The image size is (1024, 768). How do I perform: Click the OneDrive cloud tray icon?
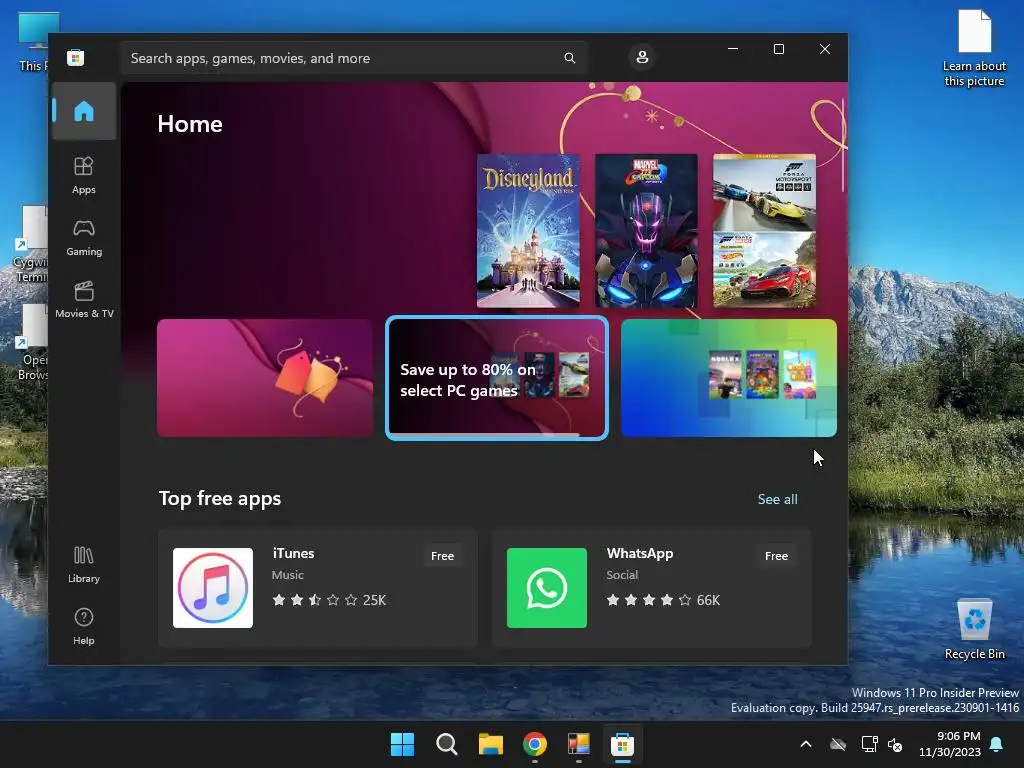pyautogui.click(x=838, y=744)
